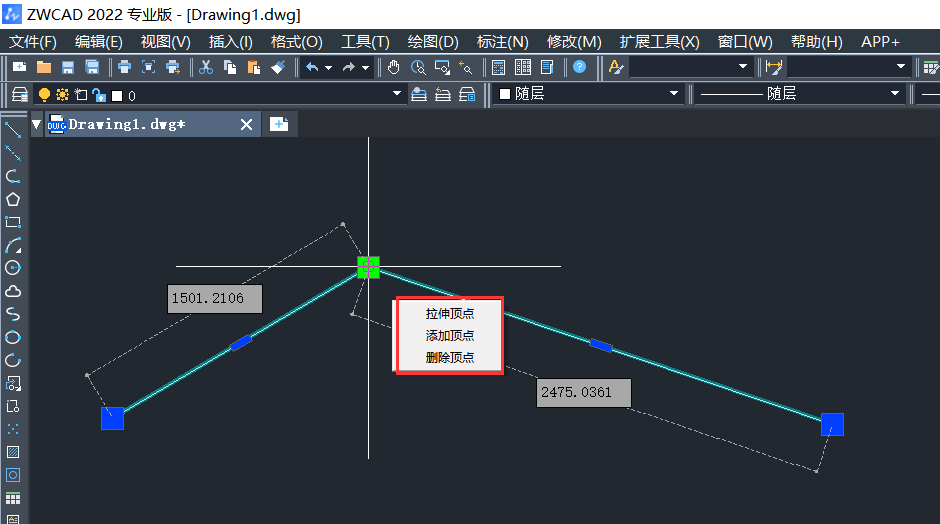Activate realtime zoom tool
Viewport: 940px width, 524px height.
pyautogui.click(x=418, y=67)
